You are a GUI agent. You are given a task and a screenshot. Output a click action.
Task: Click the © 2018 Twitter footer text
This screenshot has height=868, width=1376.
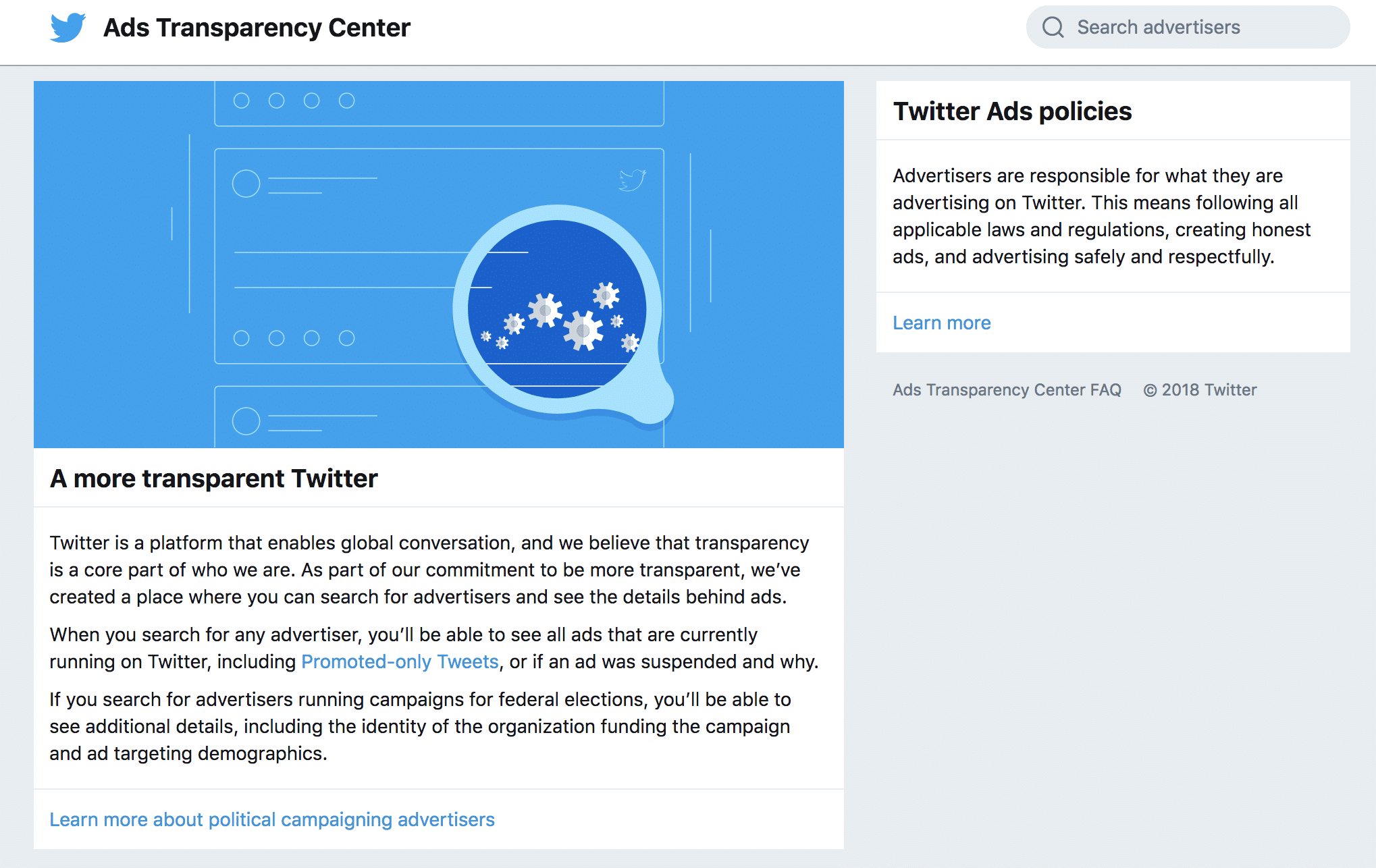(x=1200, y=390)
